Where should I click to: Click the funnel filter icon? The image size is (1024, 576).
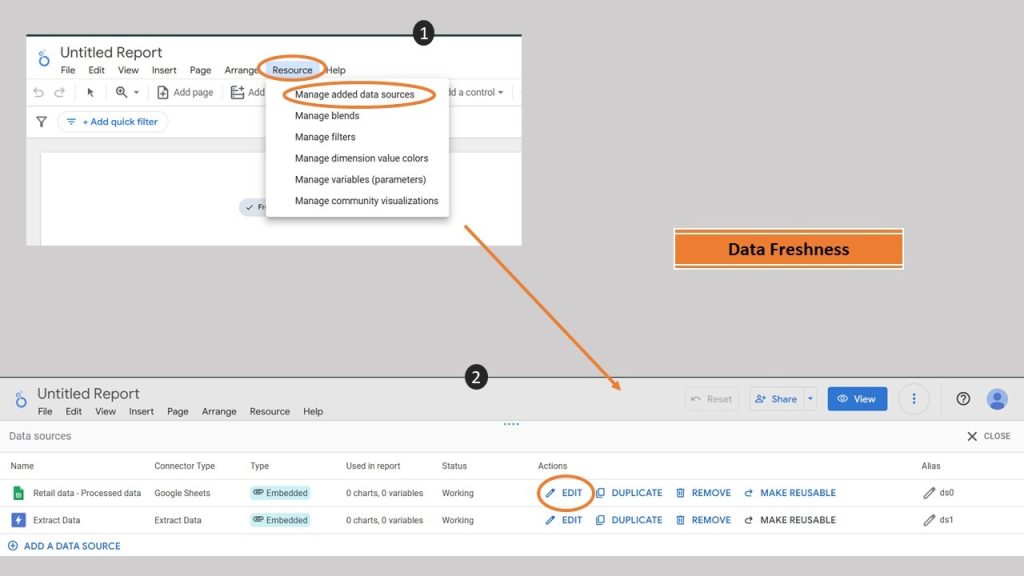41,121
